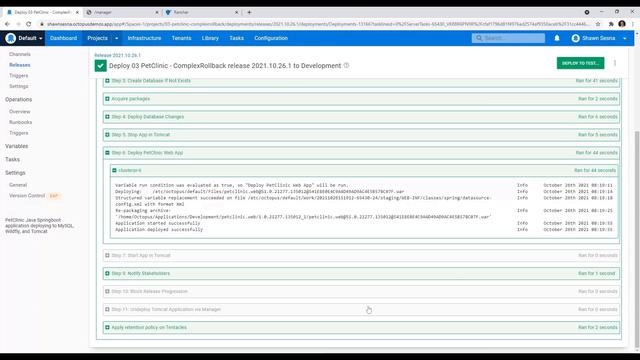Expand Step 4 Deploy Database Changes
The image size is (640, 360).
click(107, 117)
